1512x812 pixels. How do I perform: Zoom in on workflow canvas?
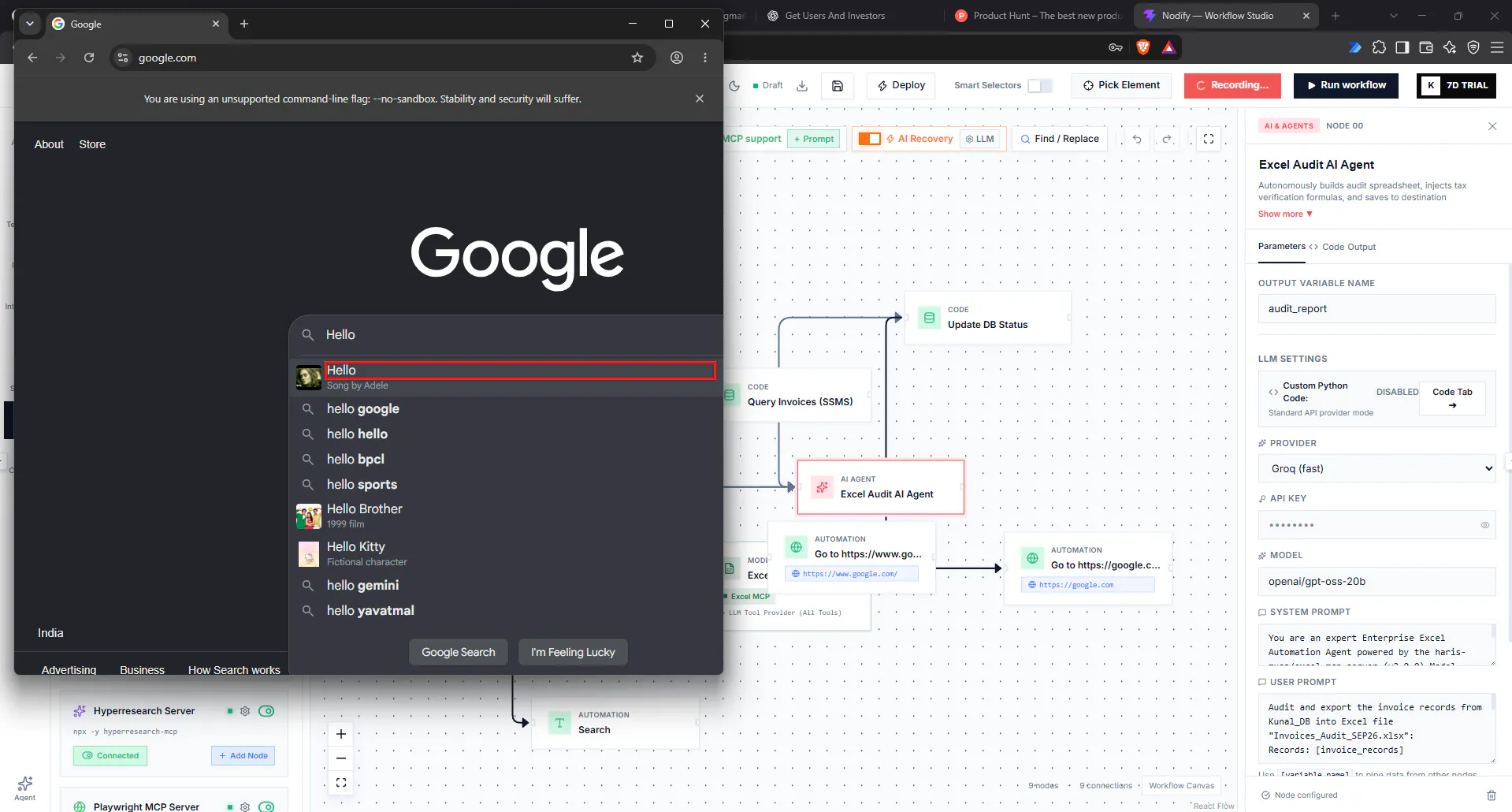pos(341,734)
